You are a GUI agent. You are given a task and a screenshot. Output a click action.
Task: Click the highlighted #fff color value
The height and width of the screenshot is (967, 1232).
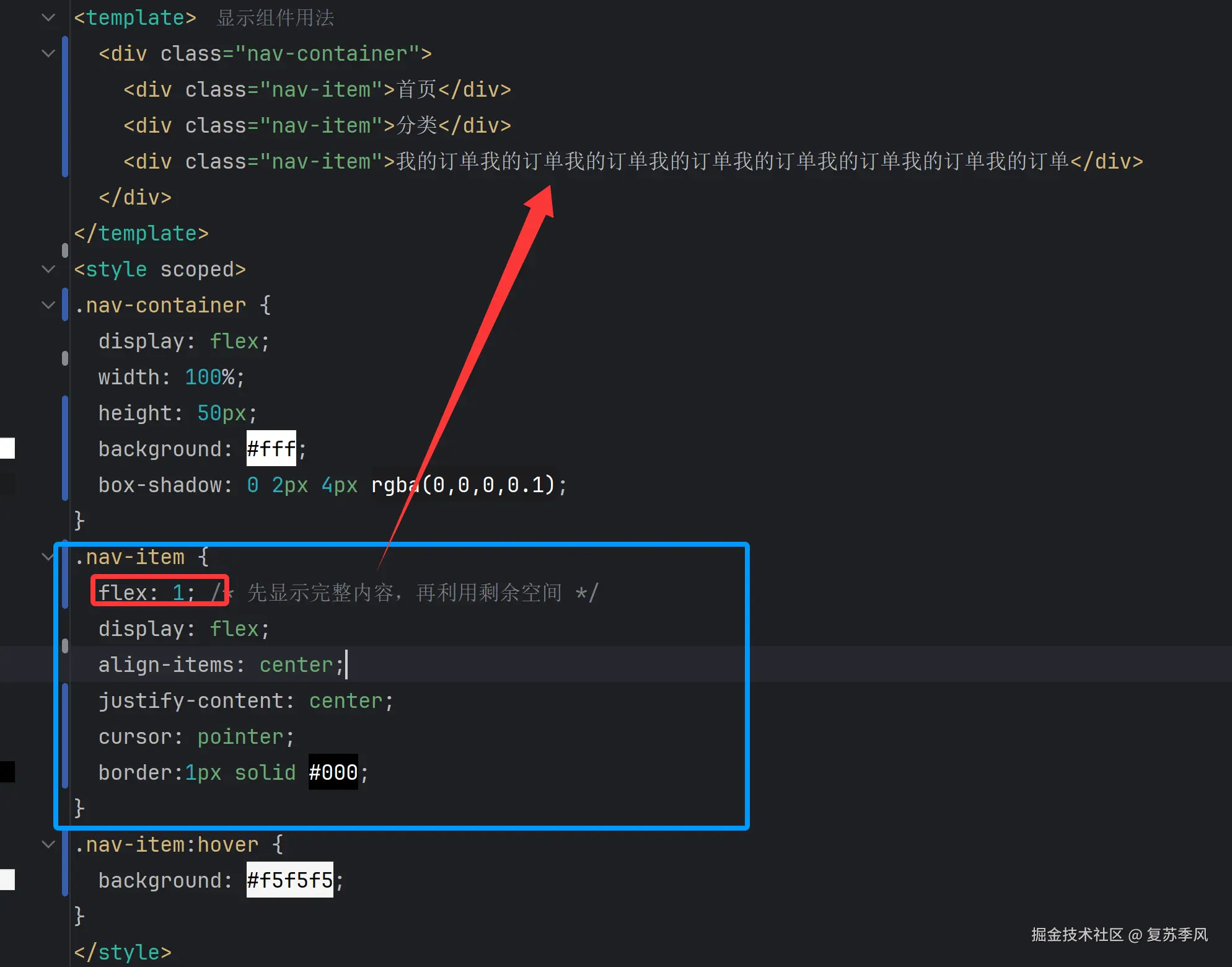click(x=271, y=448)
